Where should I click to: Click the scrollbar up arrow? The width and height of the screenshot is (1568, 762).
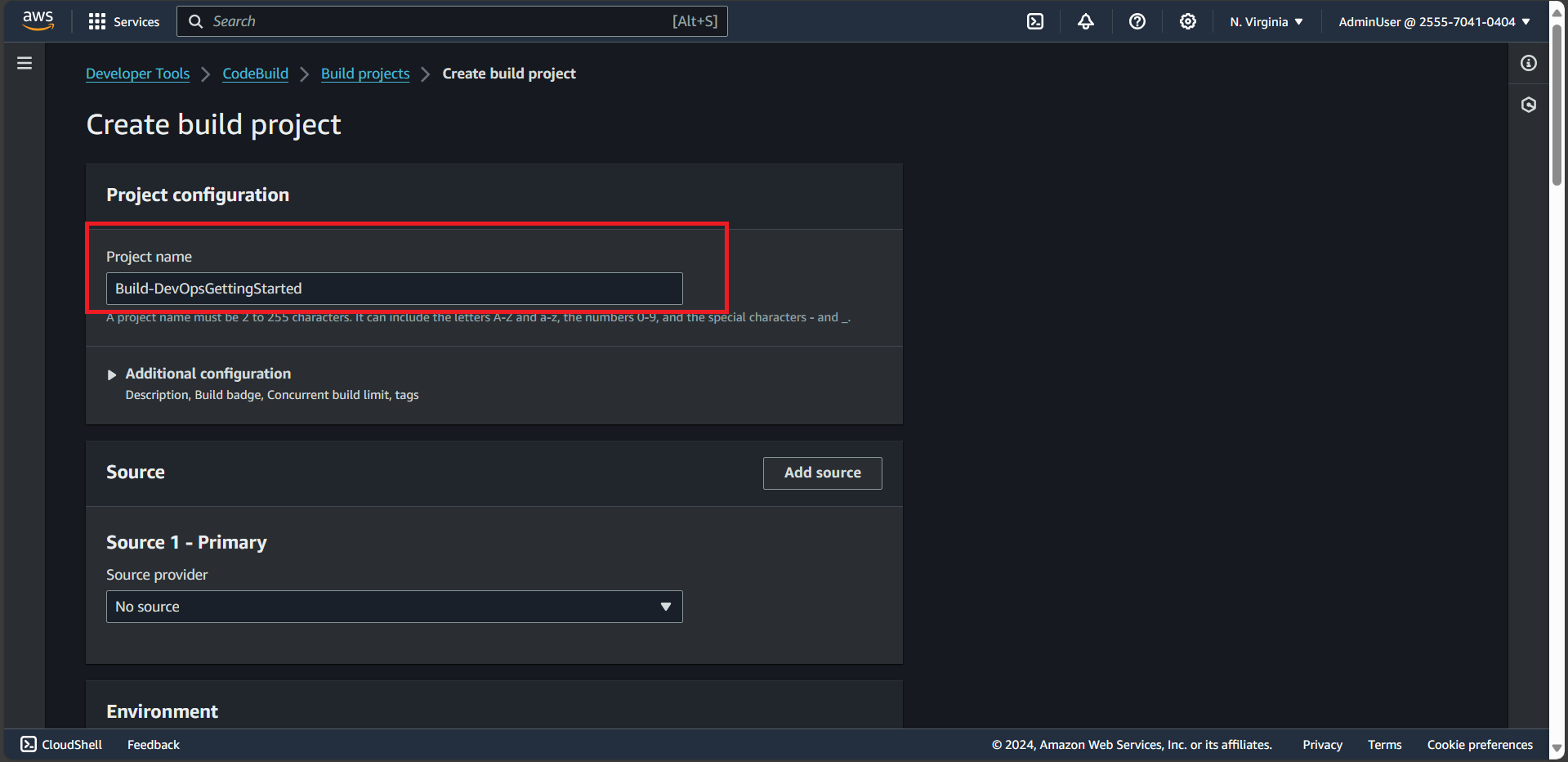pos(1557,12)
